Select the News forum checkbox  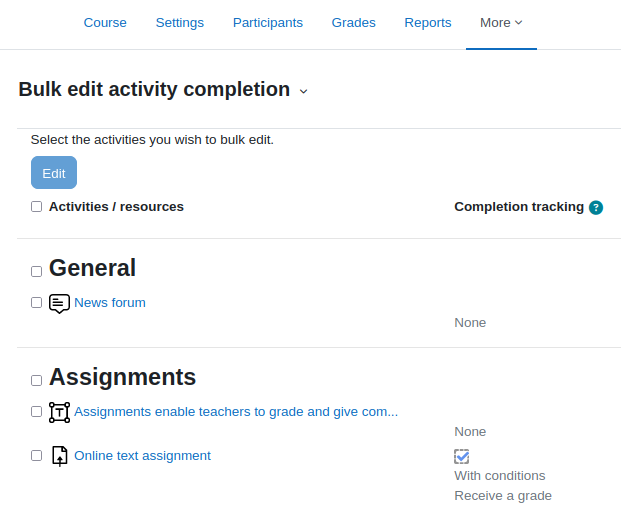point(36,303)
